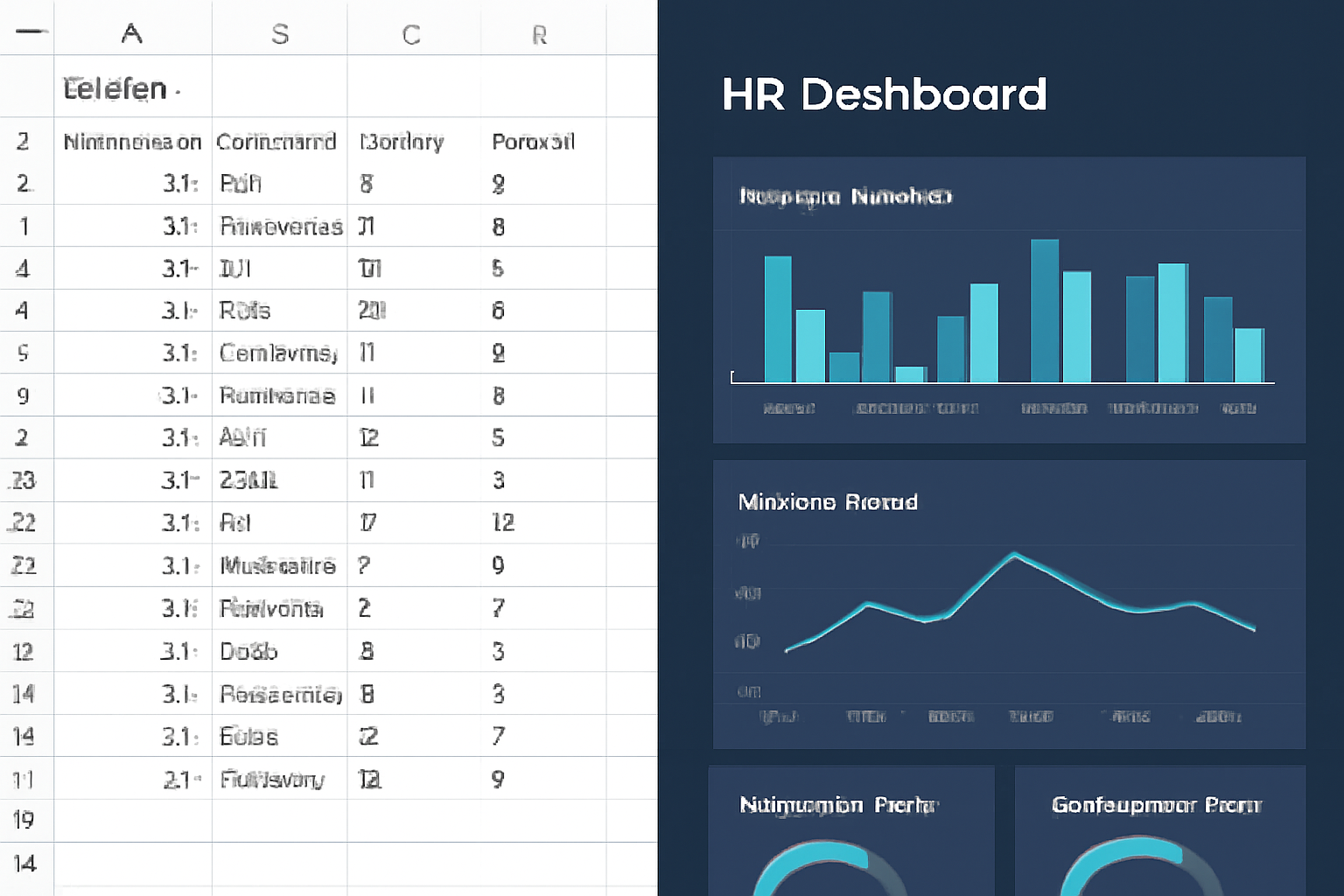The width and height of the screenshot is (1344, 896).
Task: Click the 'Minxione Riorud' chart heading
Action: click(828, 501)
